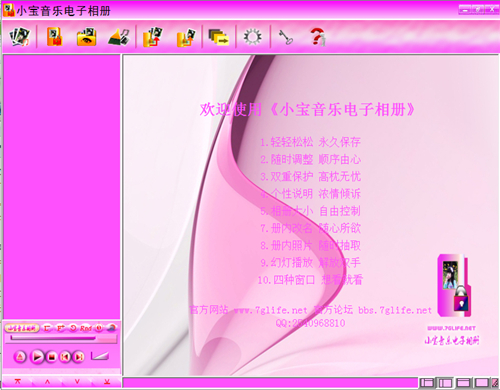Click the broom clean-up toolbar icon
This screenshot has width=500, height=390.
119,37
